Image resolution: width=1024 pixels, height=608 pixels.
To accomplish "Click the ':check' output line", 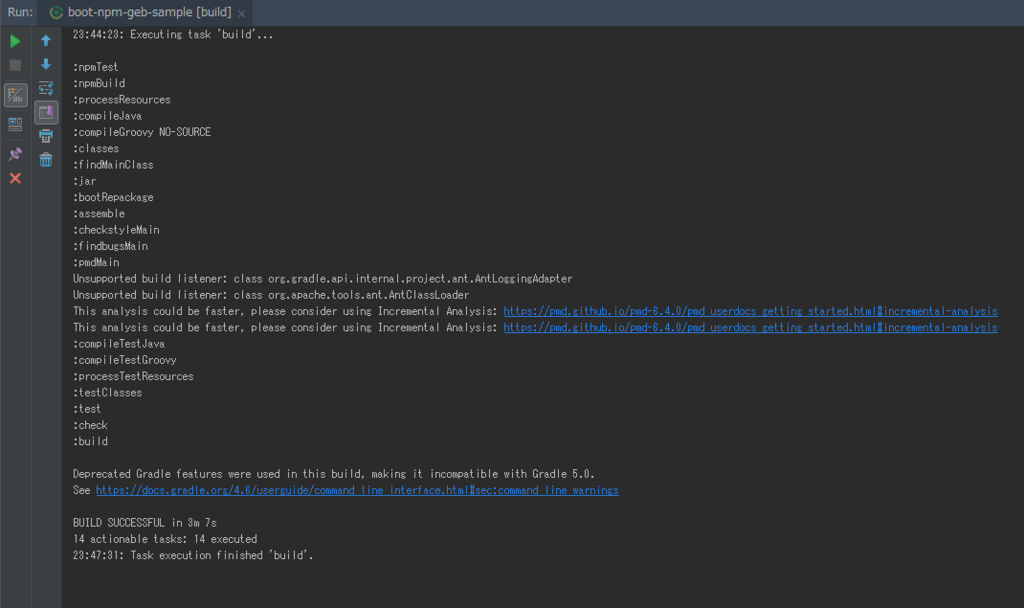I will pyautogui.click(x=90, y=426).
